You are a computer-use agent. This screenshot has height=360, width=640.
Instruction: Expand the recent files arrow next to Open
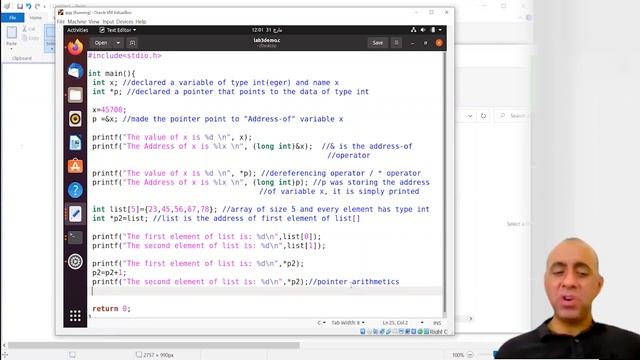[118, 43]
